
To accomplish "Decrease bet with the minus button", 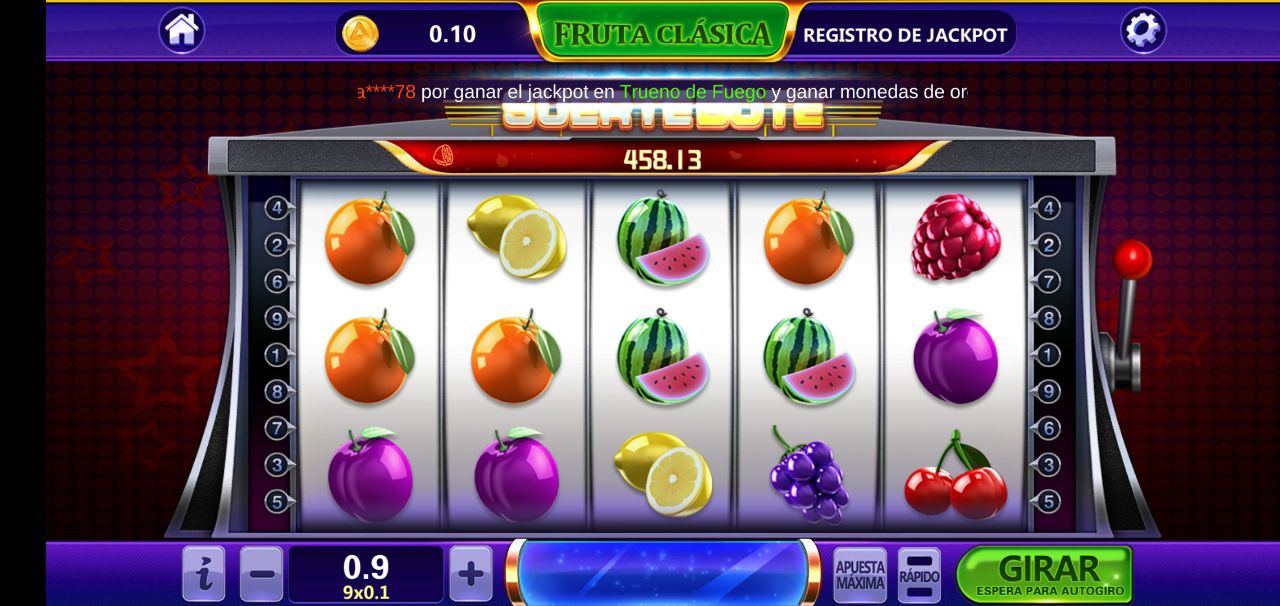I will [x=261, y=574].
